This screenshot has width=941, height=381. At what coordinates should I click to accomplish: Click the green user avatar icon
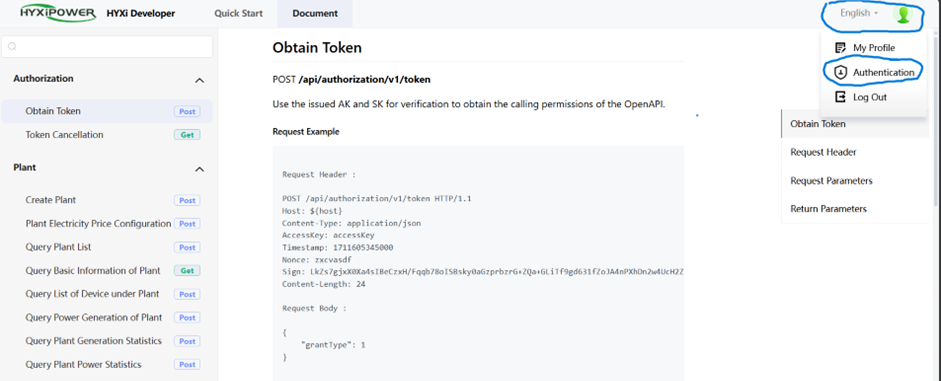pos(903,14)
